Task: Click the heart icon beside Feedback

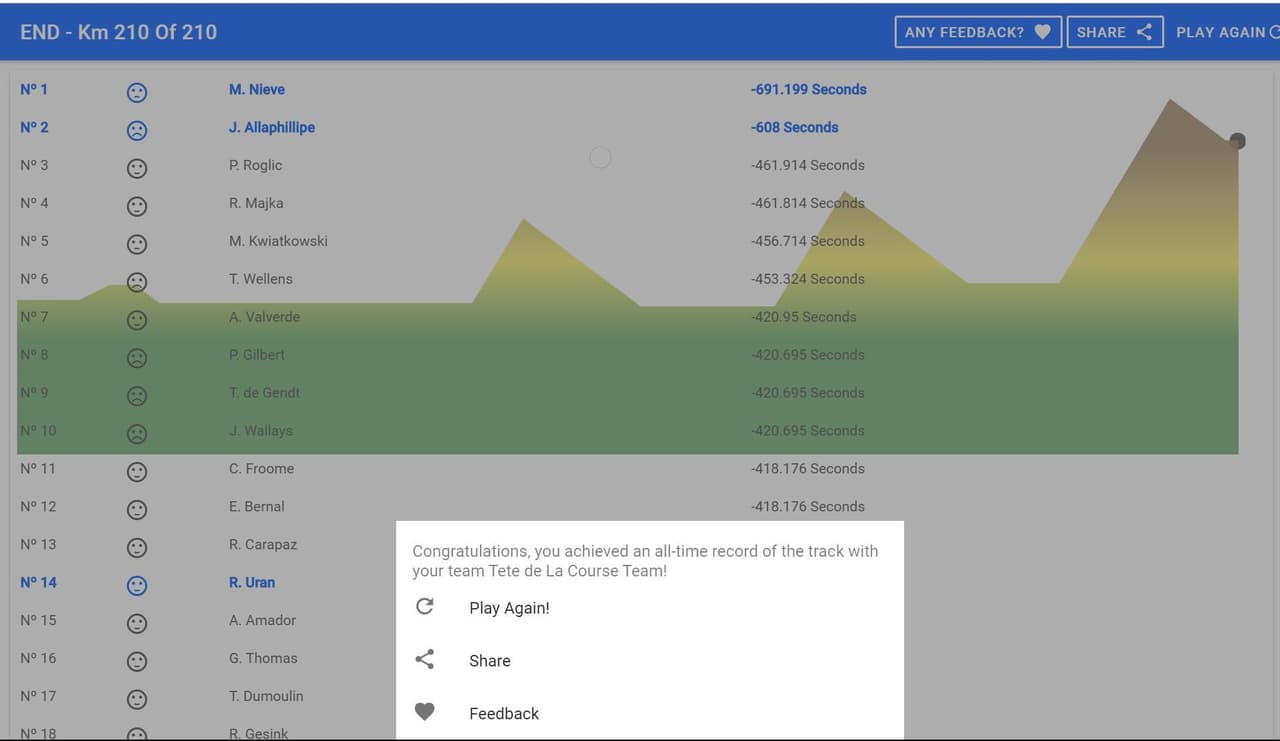Action: (x=425, y=712)
